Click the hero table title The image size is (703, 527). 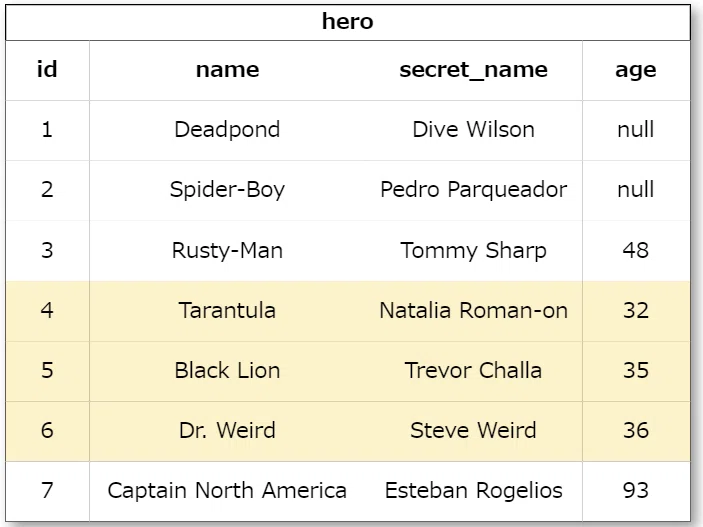click(x=347, y=22)
